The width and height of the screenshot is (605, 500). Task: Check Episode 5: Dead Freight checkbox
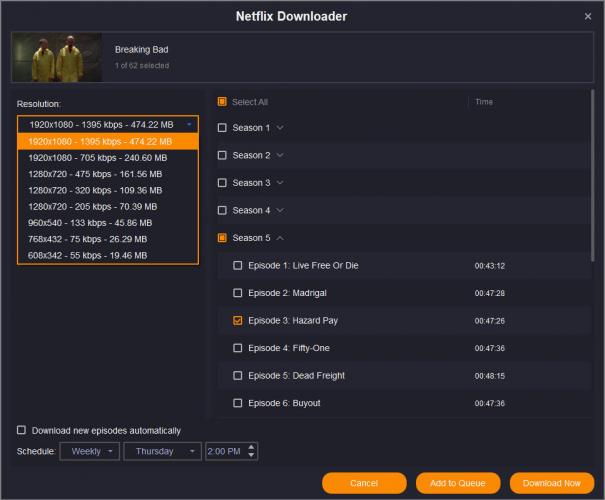(x=238, y=375)
